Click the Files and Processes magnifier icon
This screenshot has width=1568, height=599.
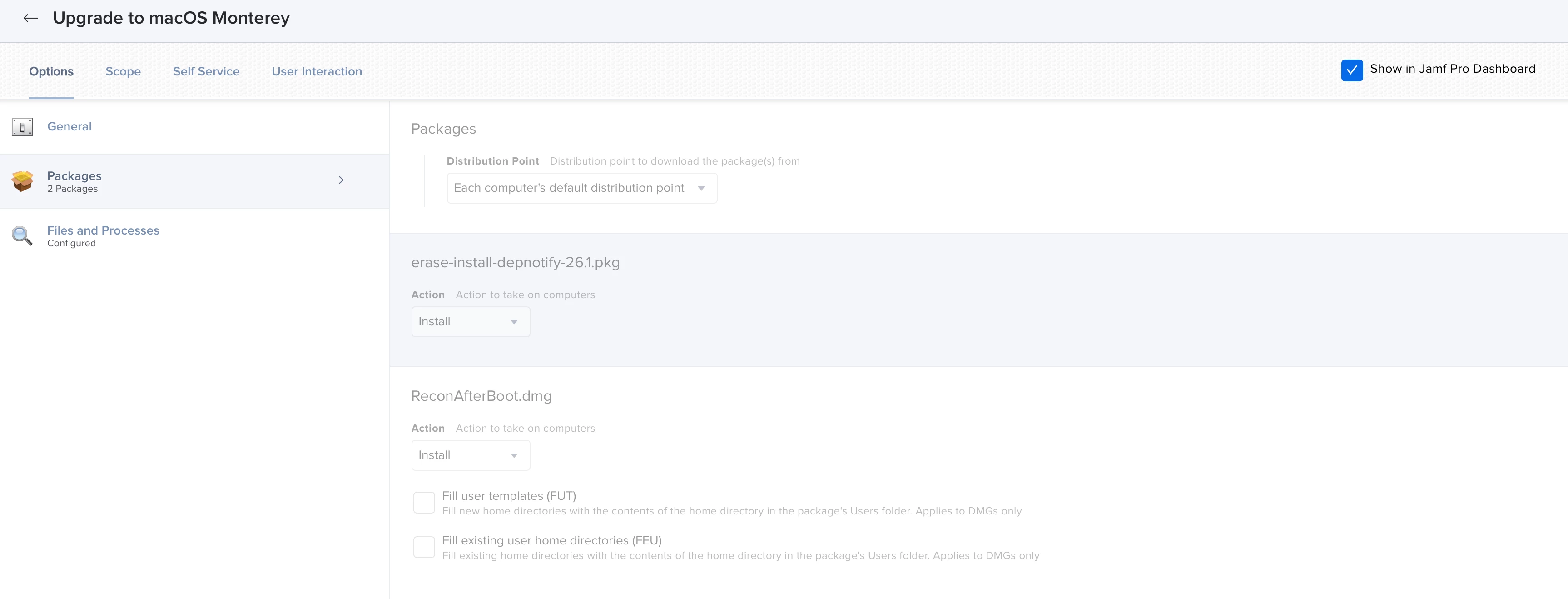[23, 235]
